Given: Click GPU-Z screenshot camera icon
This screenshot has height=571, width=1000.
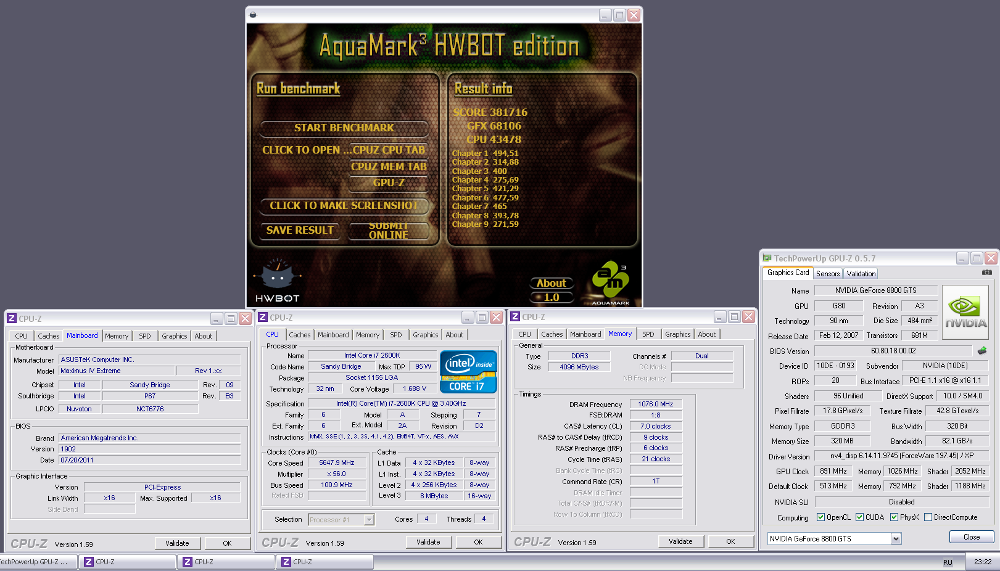Looking at the screenshot, I should pyautogui.click(x=987, y=272).
